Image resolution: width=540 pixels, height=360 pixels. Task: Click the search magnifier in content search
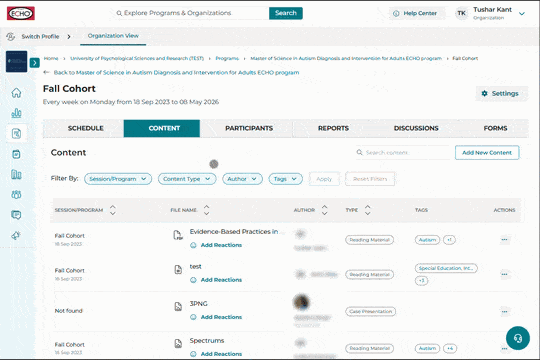359,152
